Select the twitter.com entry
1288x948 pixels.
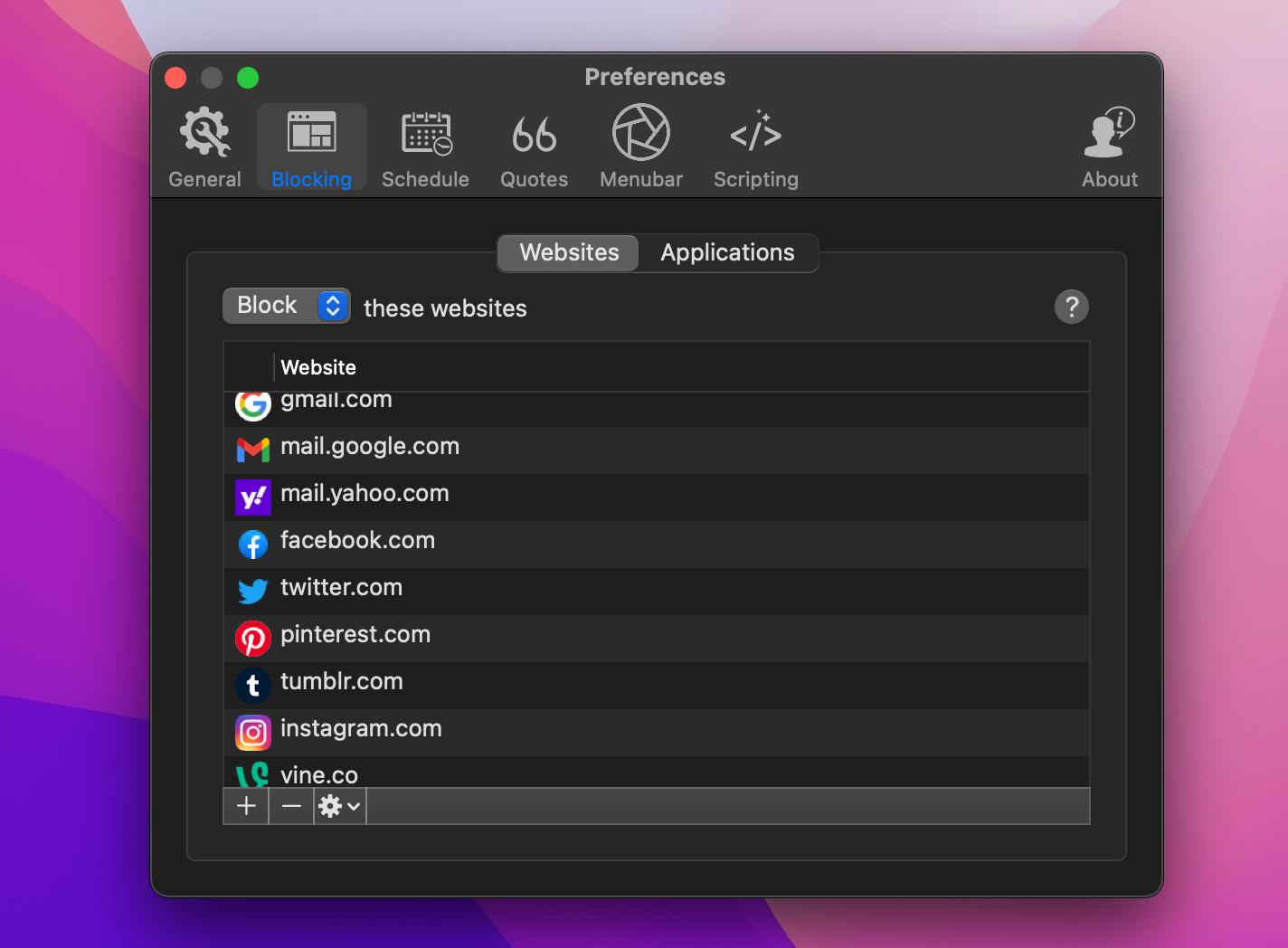coord(341,587)
